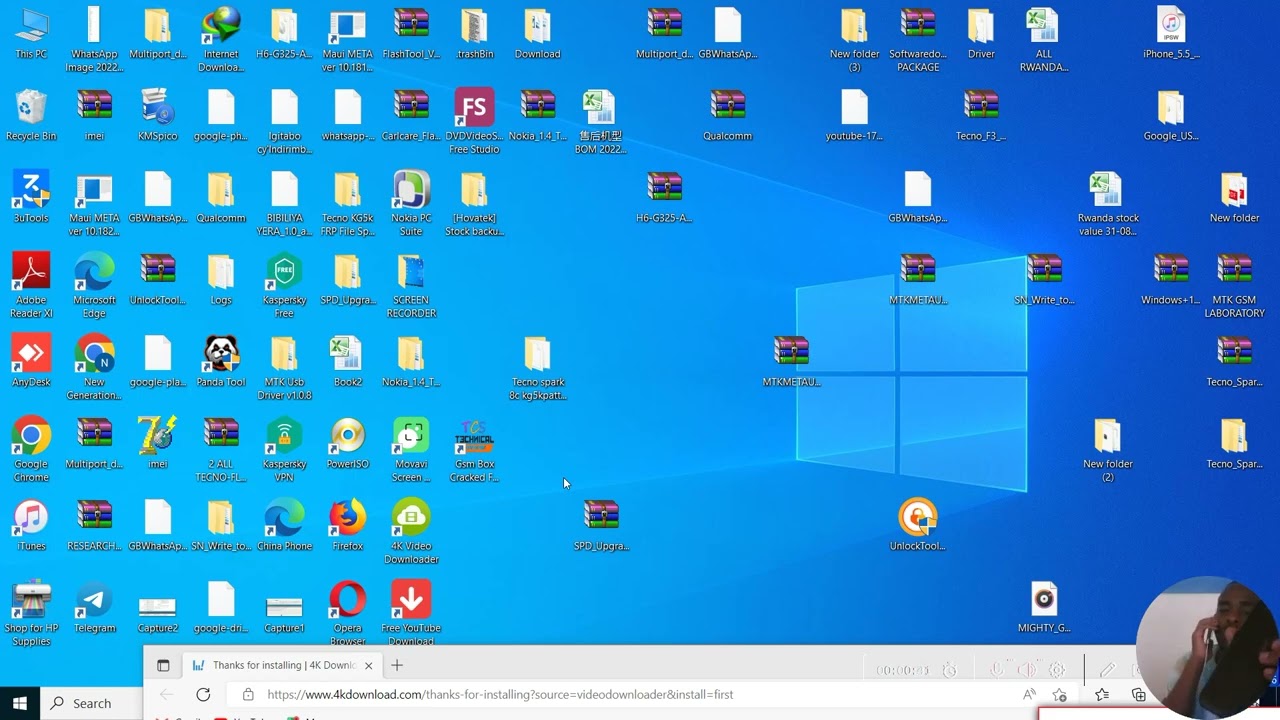The image size is (1280, 720).
Task: Select the New folder (3) icon
Action: [854, 39]
